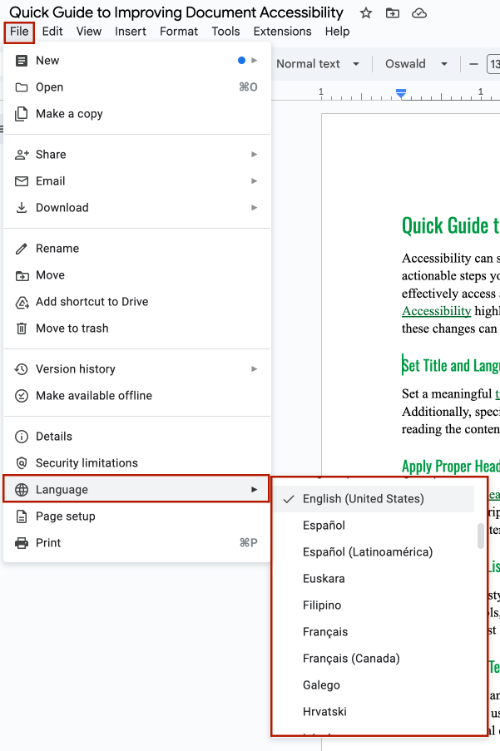Click the pencil icon next to Rename

pyautogui.click(x=22, y=249)
